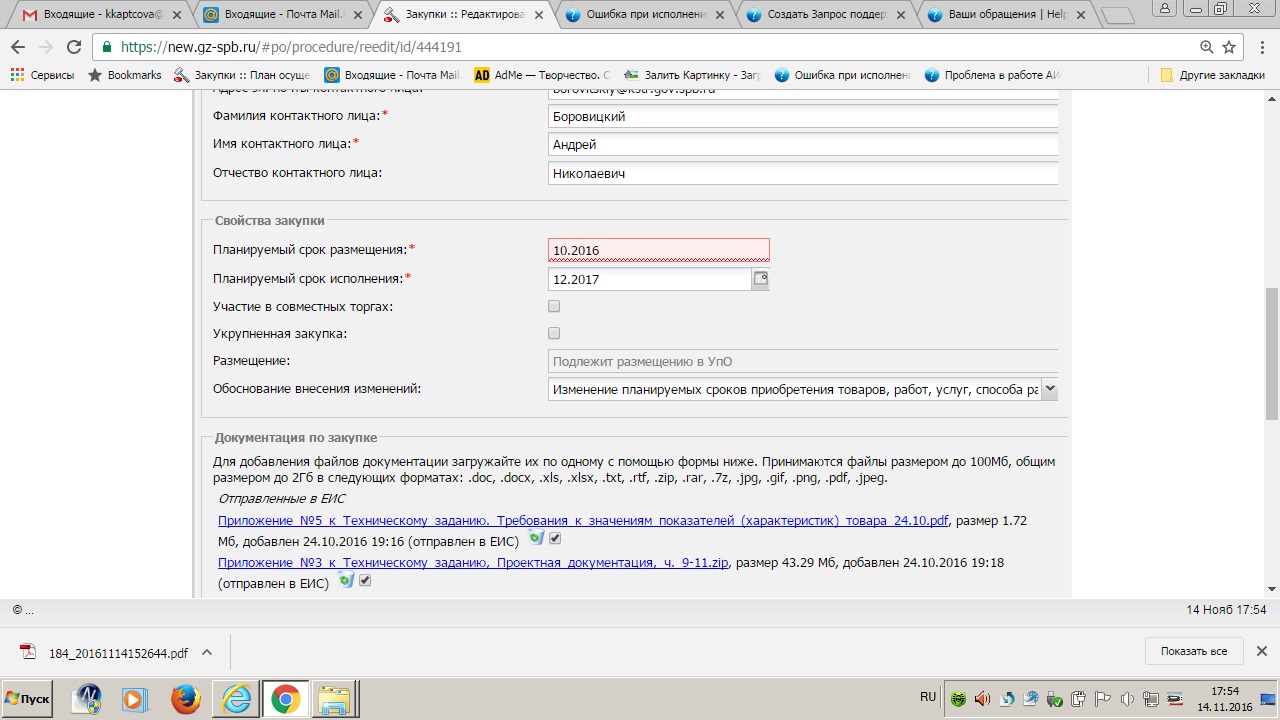Open Проблема в работе АИ bookmark

pyautogui.click(x=991, y=75)
